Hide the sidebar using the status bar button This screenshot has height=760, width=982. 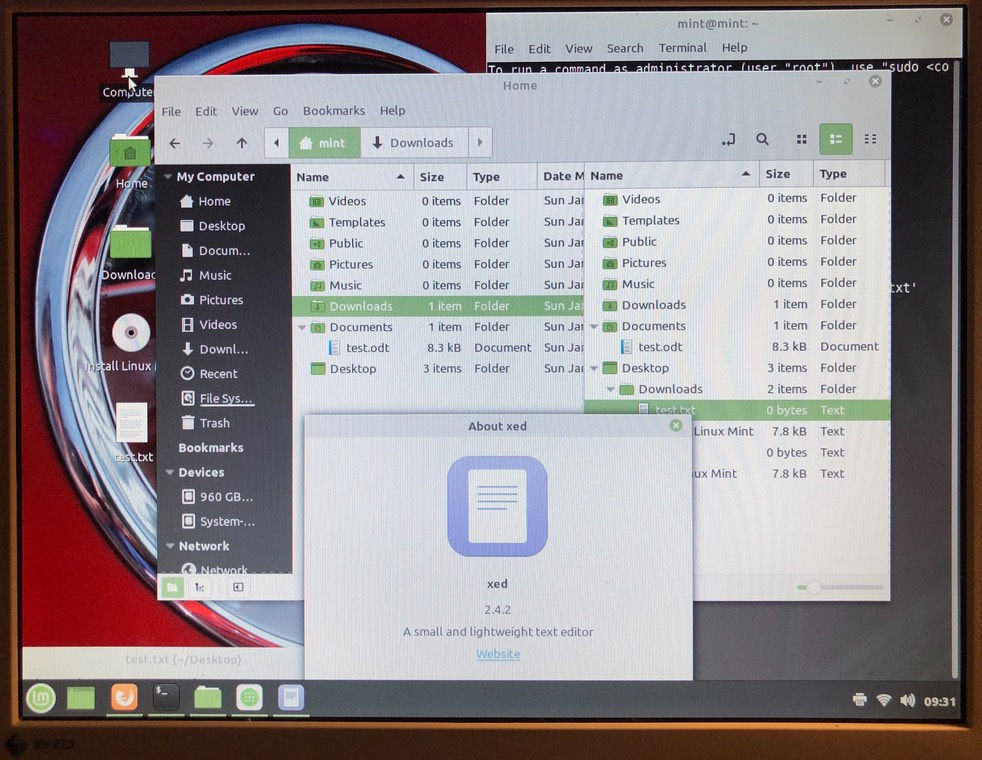[238, 587]
